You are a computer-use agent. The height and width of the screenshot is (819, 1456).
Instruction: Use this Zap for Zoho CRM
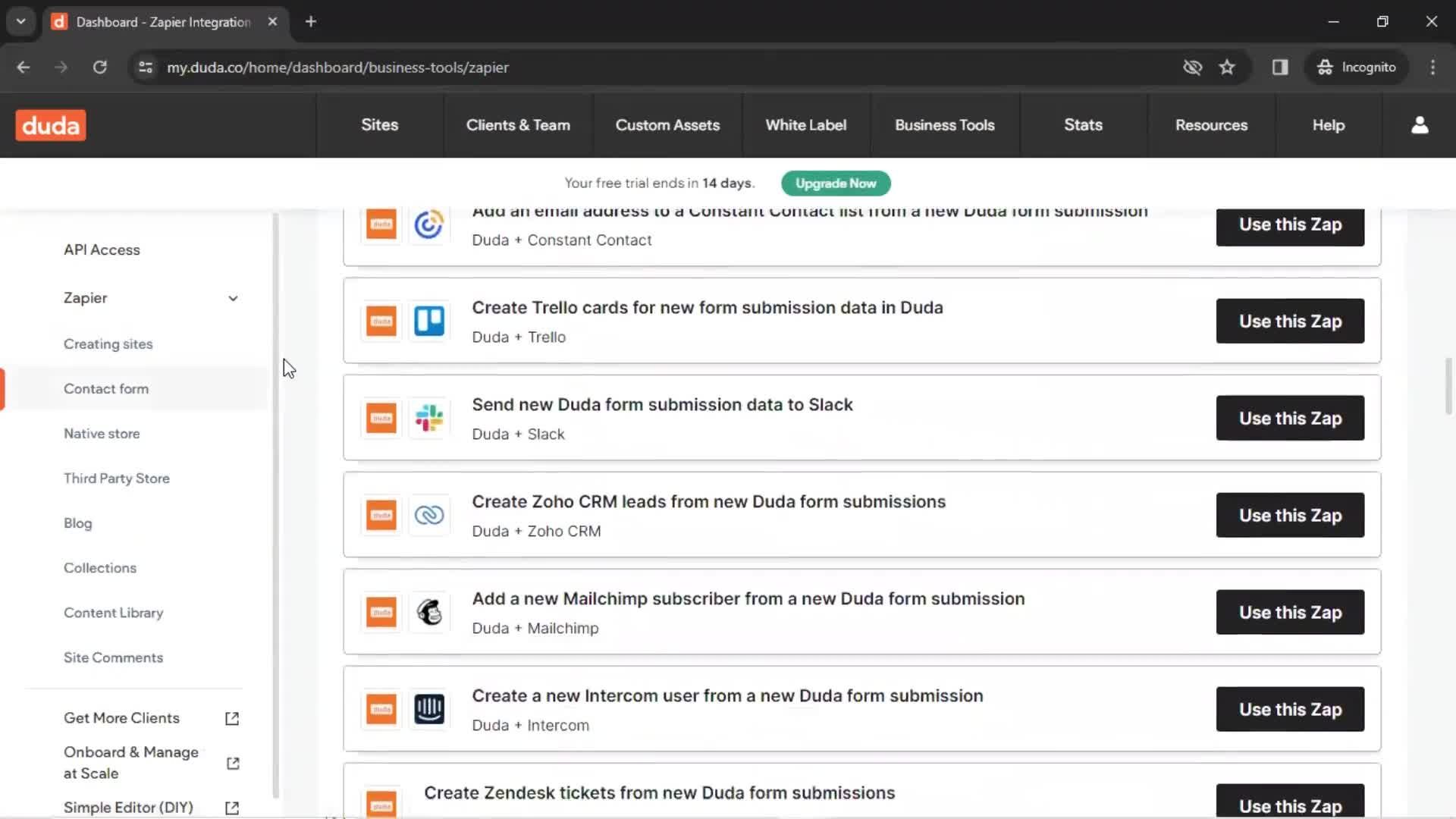tap(1290, 515)
